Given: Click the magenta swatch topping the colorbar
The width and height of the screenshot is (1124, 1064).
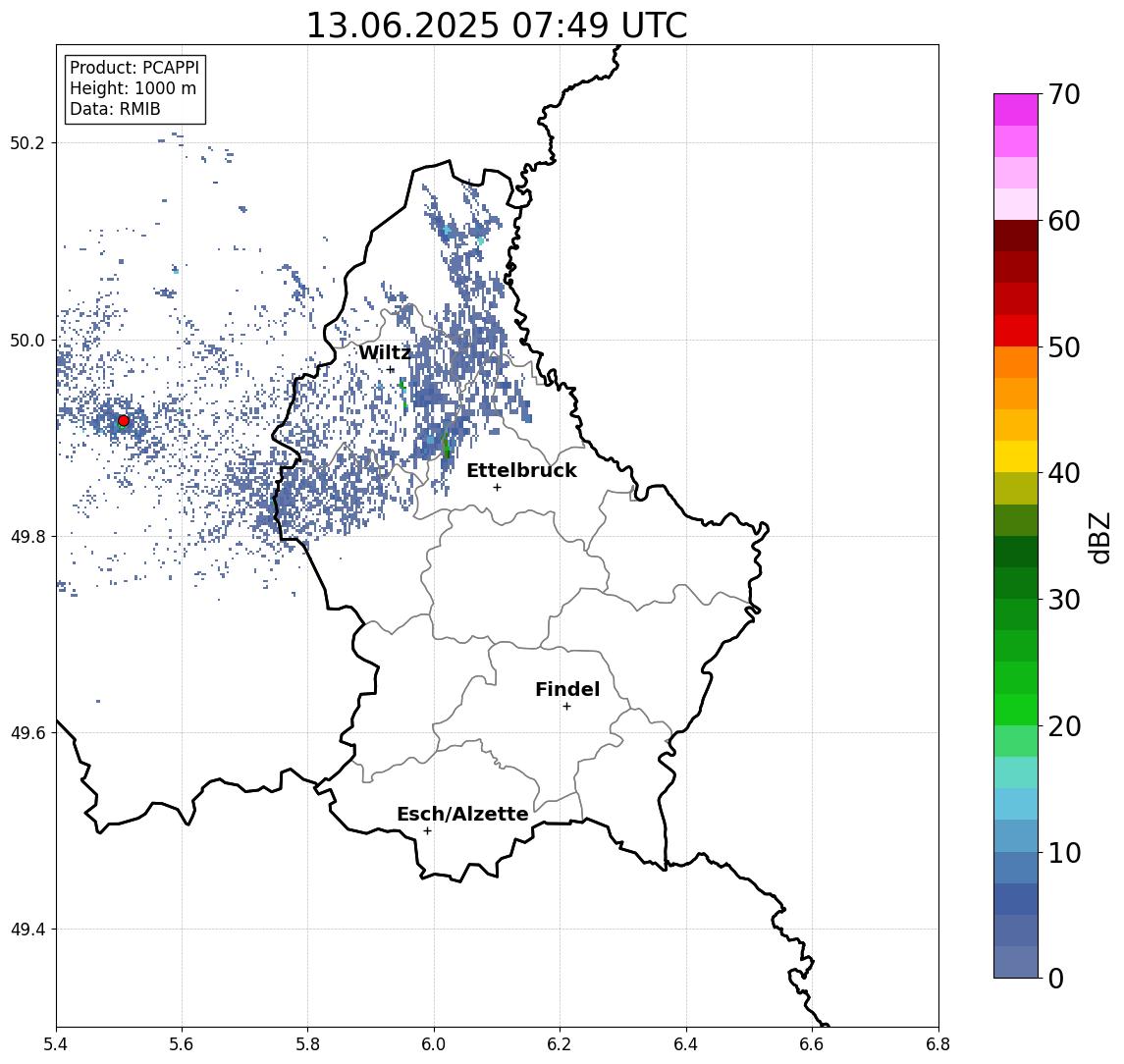Looking at the screenshot, I should [x=1016, y=110].
